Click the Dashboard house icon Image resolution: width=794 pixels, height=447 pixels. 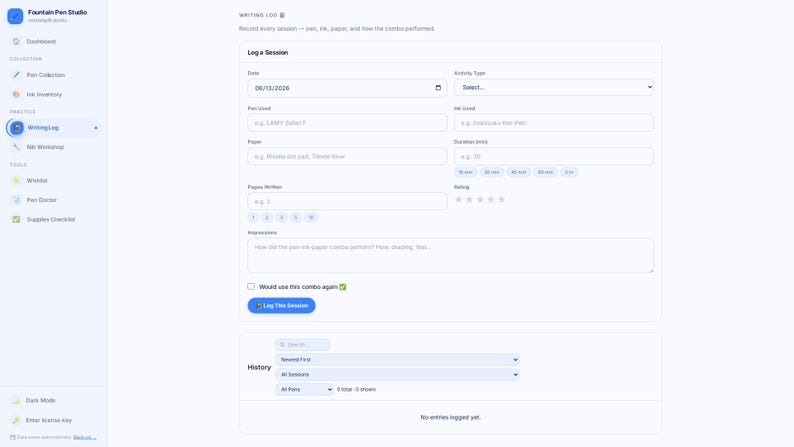pyautogui.click(x=16, y=42)
